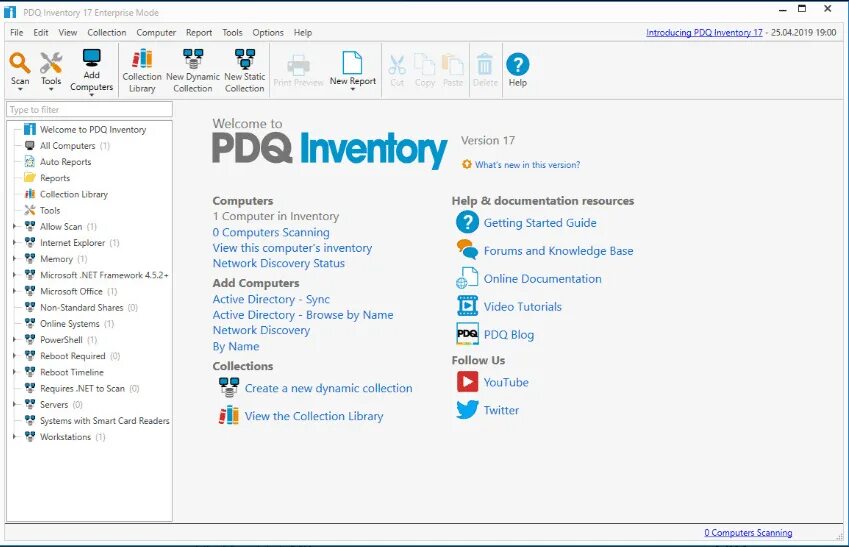Open the File menu
The width and height of the screenshot is (849, 547).
click(17, 32)
